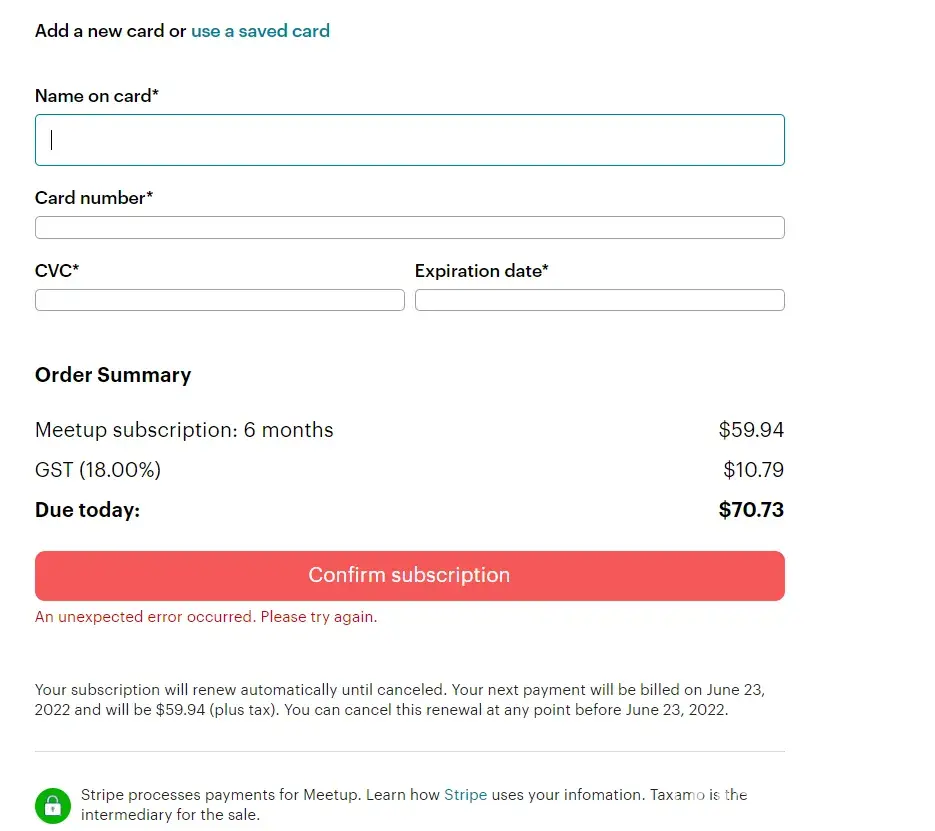Select the Meetup subscription: 6 months line
This screenshot has width=935, height=831.
(184, 430)
